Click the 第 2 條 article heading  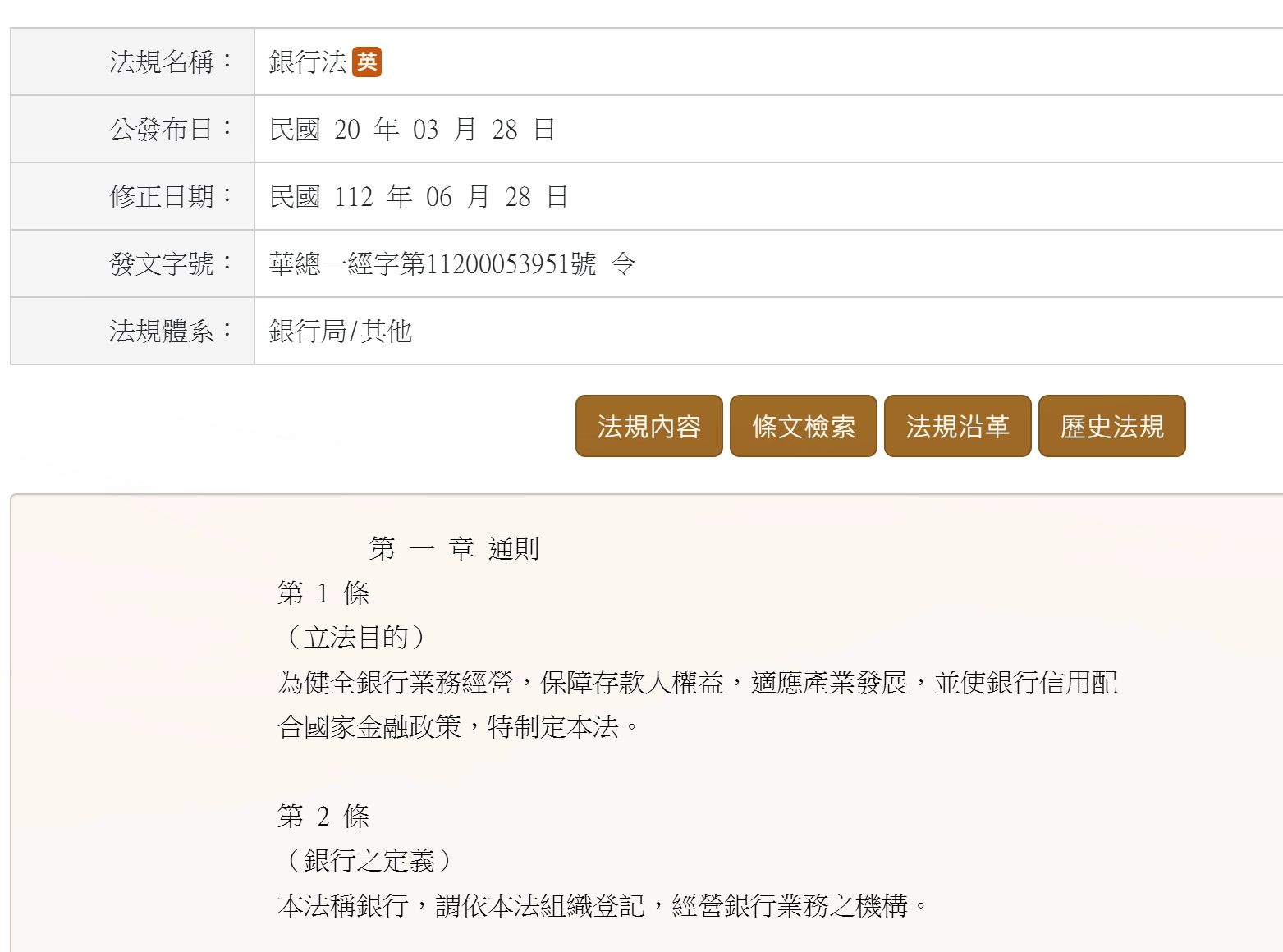[323, 816]
